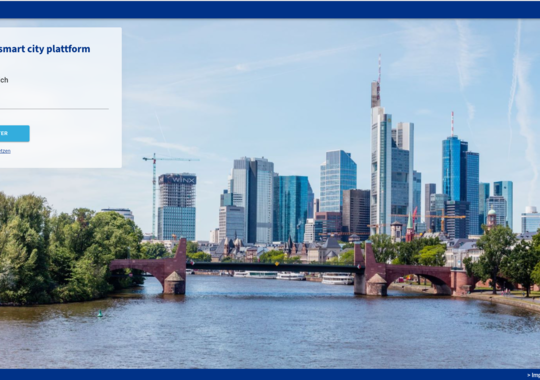Click the left stone bridge pillar
Viewport: 540px width, 380px height.
(174, 269)
